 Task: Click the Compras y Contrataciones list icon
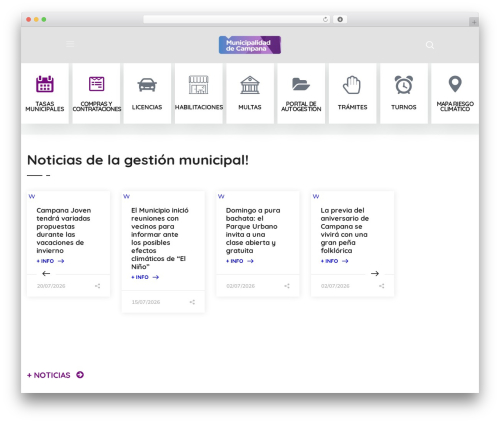pos(96,84)
